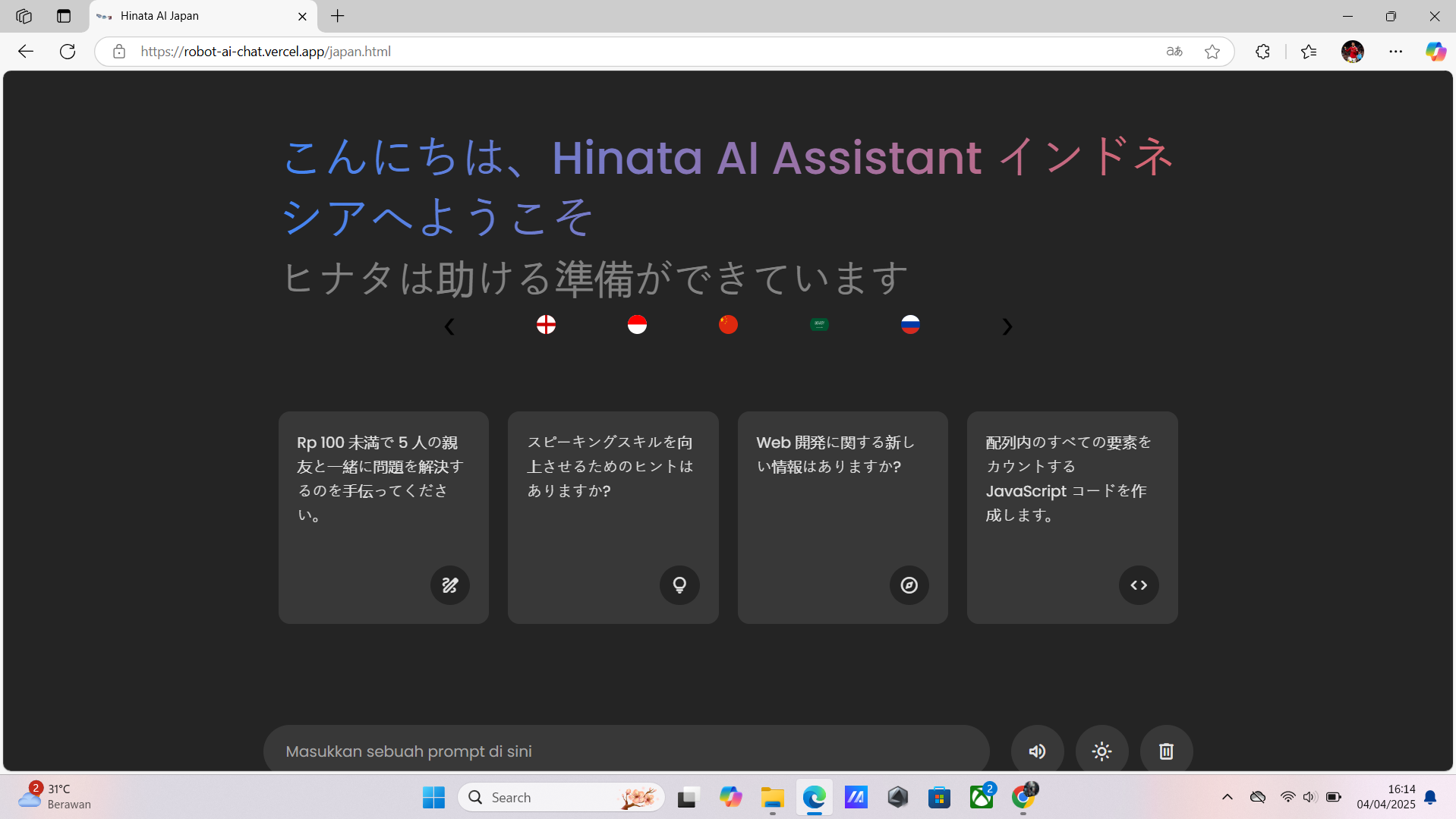Refresh the current page
Screen dimensions: 1456x819
click(x=68, y=52)
